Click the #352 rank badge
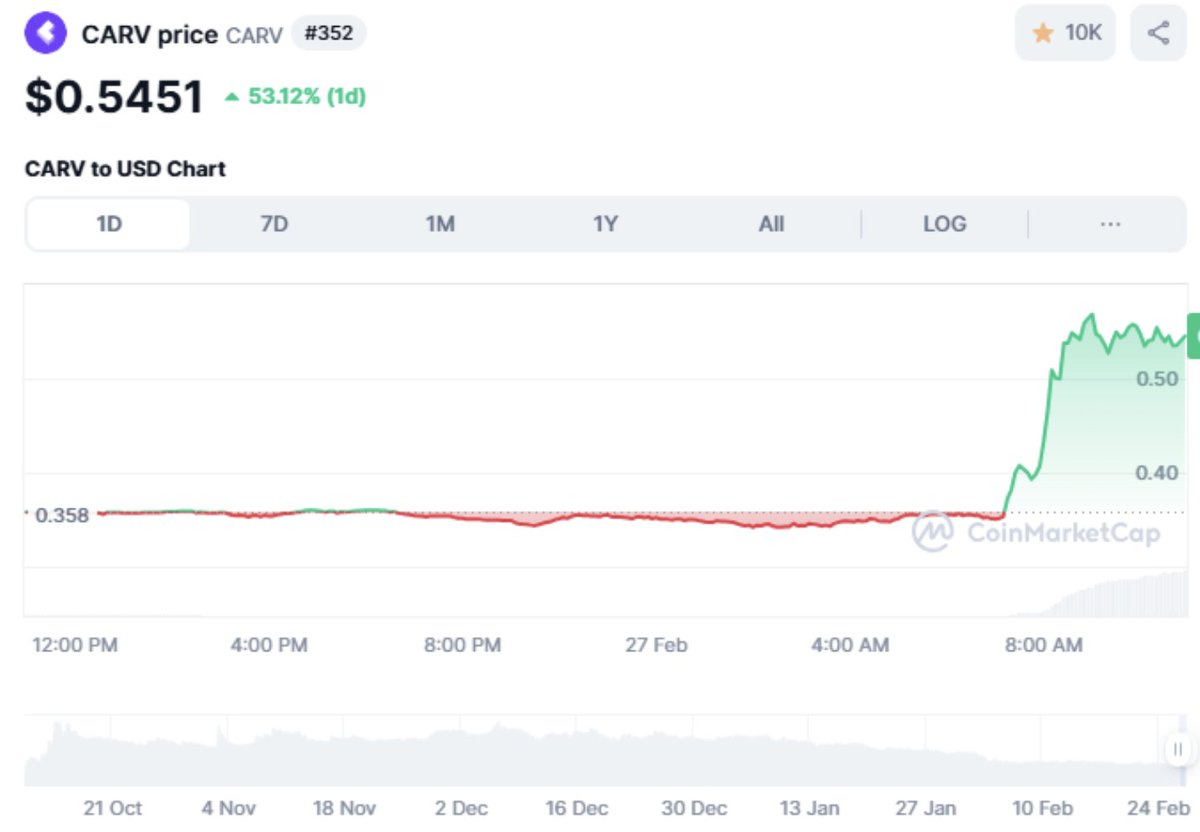The width and height of the screenshot is (1200, 832). [328, 33]
